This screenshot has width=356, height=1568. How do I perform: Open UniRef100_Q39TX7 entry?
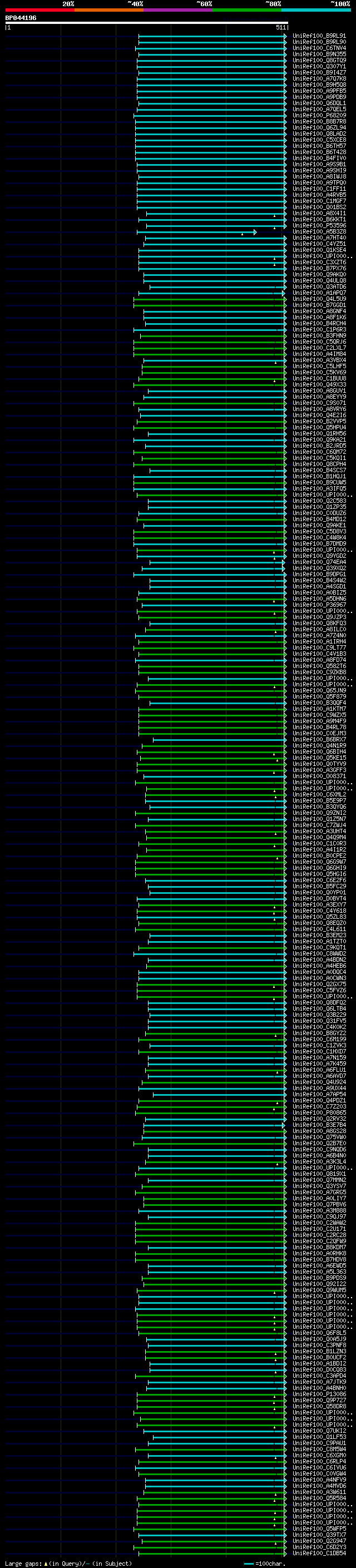point(319,1535)
